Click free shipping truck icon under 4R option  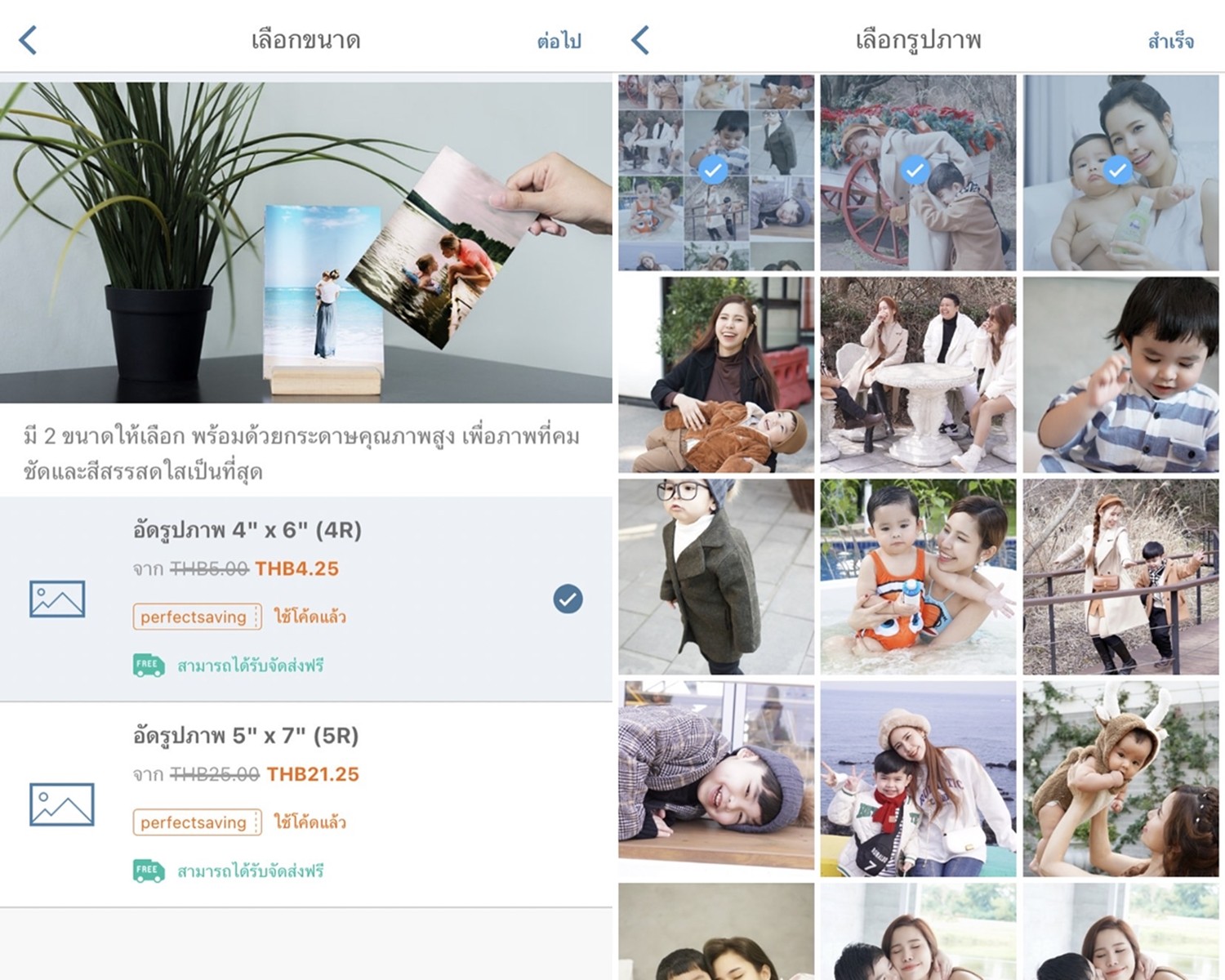point(149,665)
